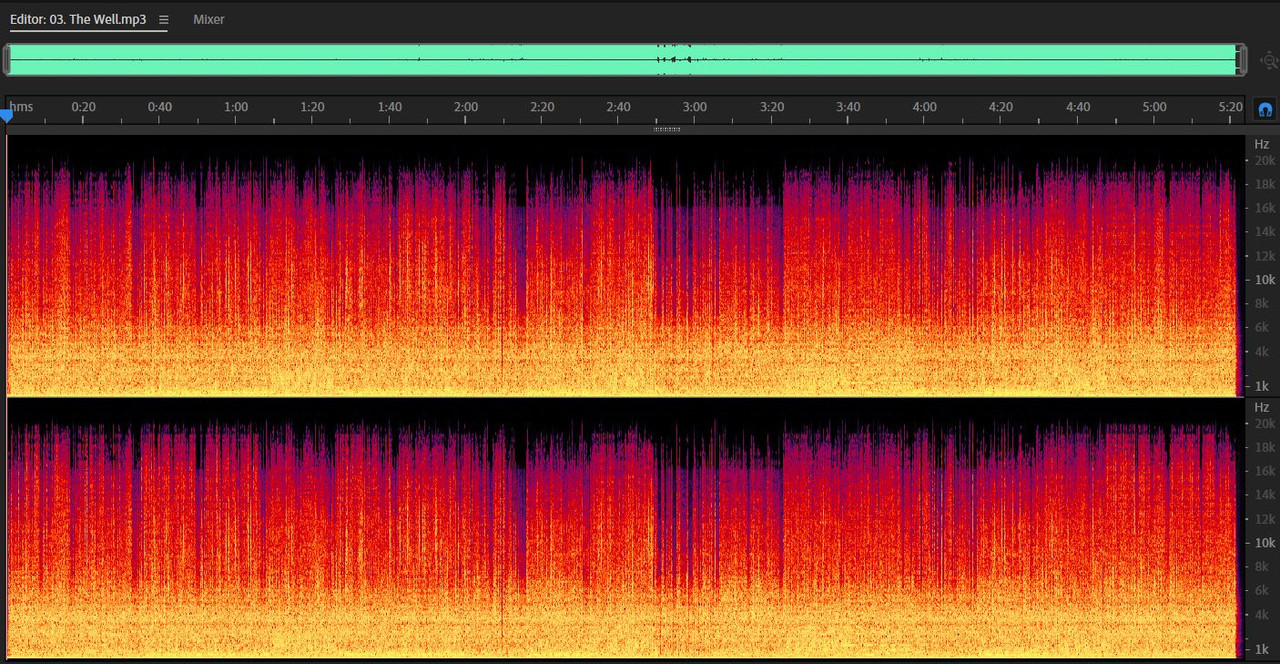The width and height of the screenshot is (1280, 664).
Task: Grab the right handle of overview navigator
Action: [1242, 60]
